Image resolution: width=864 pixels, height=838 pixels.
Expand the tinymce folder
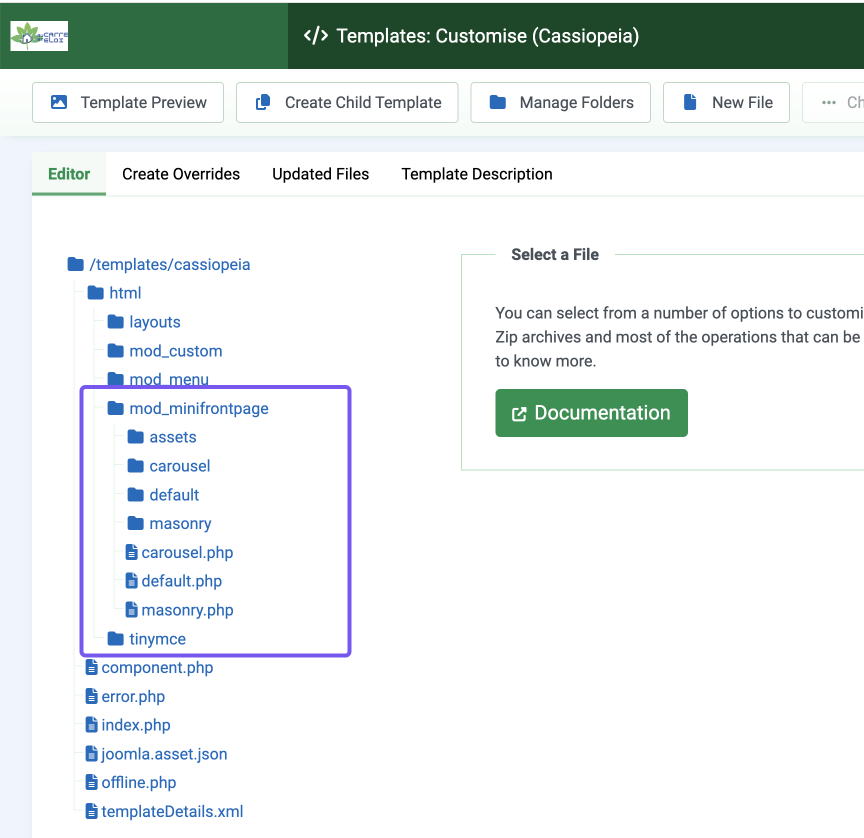pyautogui.click(x=157, y=639)
